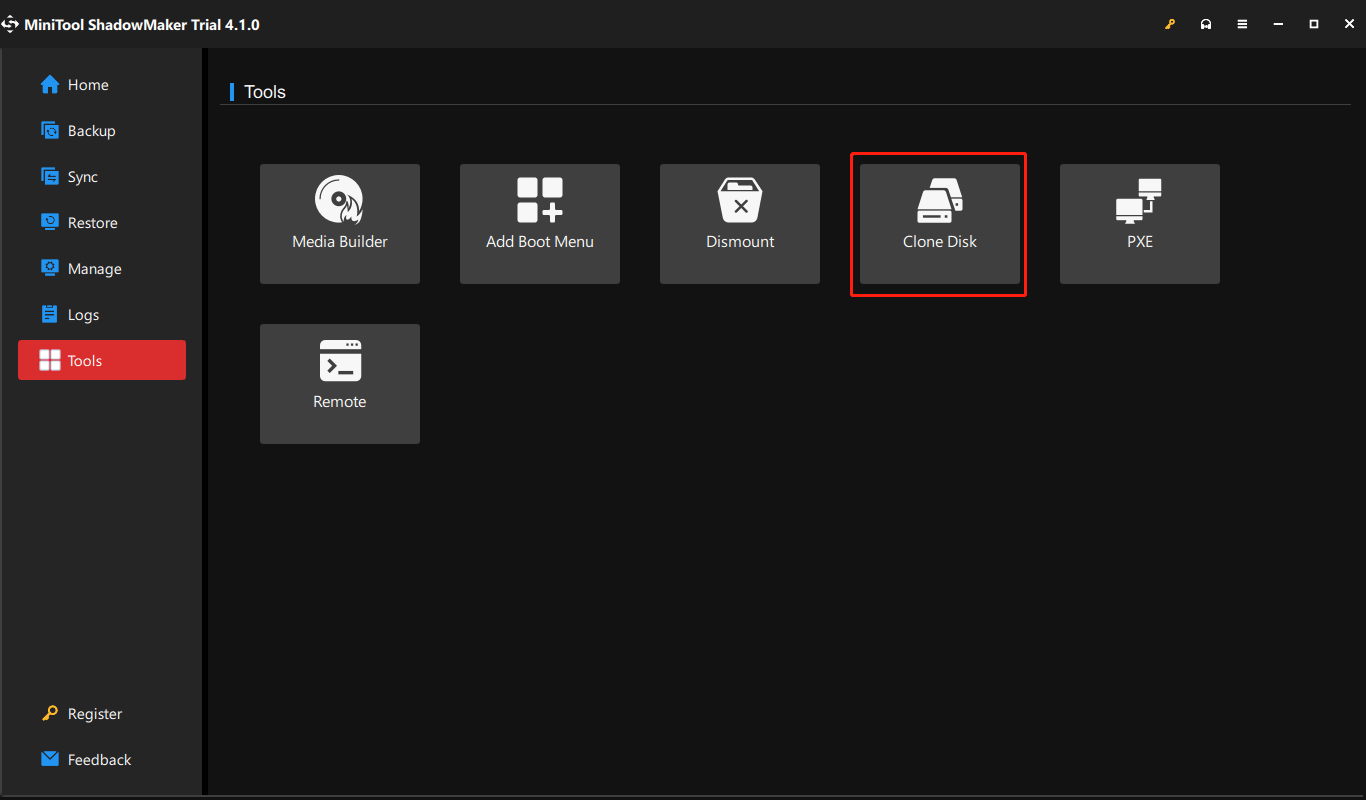Click the MiniTool logo

12,23
